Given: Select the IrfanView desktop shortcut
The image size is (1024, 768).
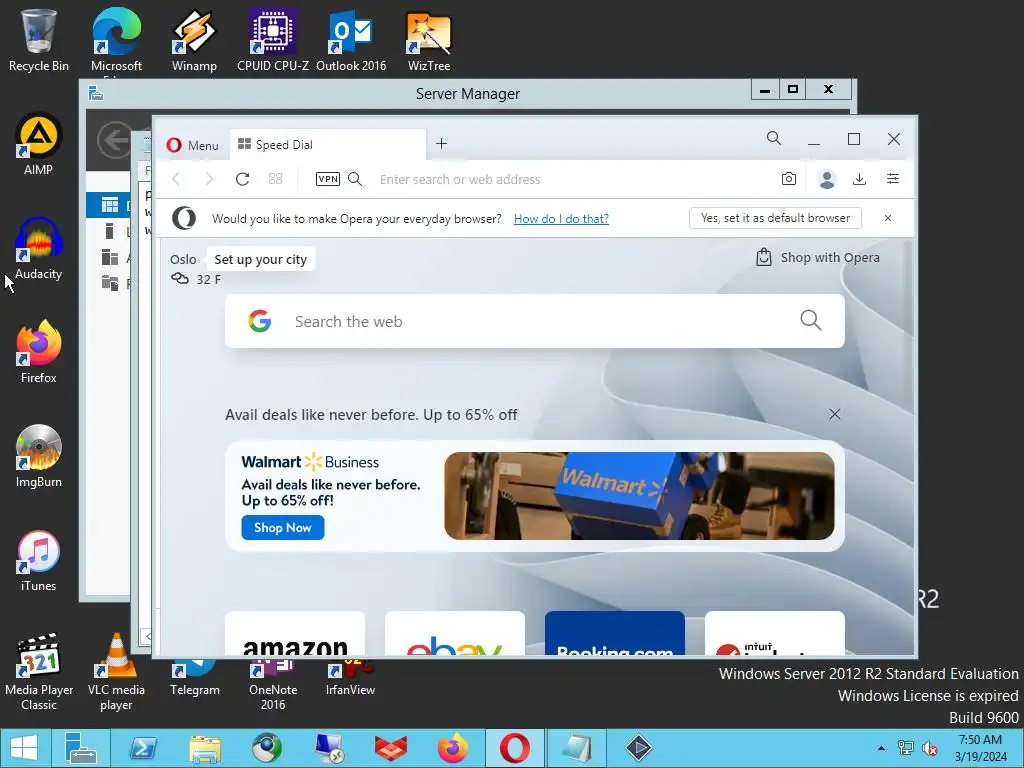Looking at the screenshot, I should (350, 676).
